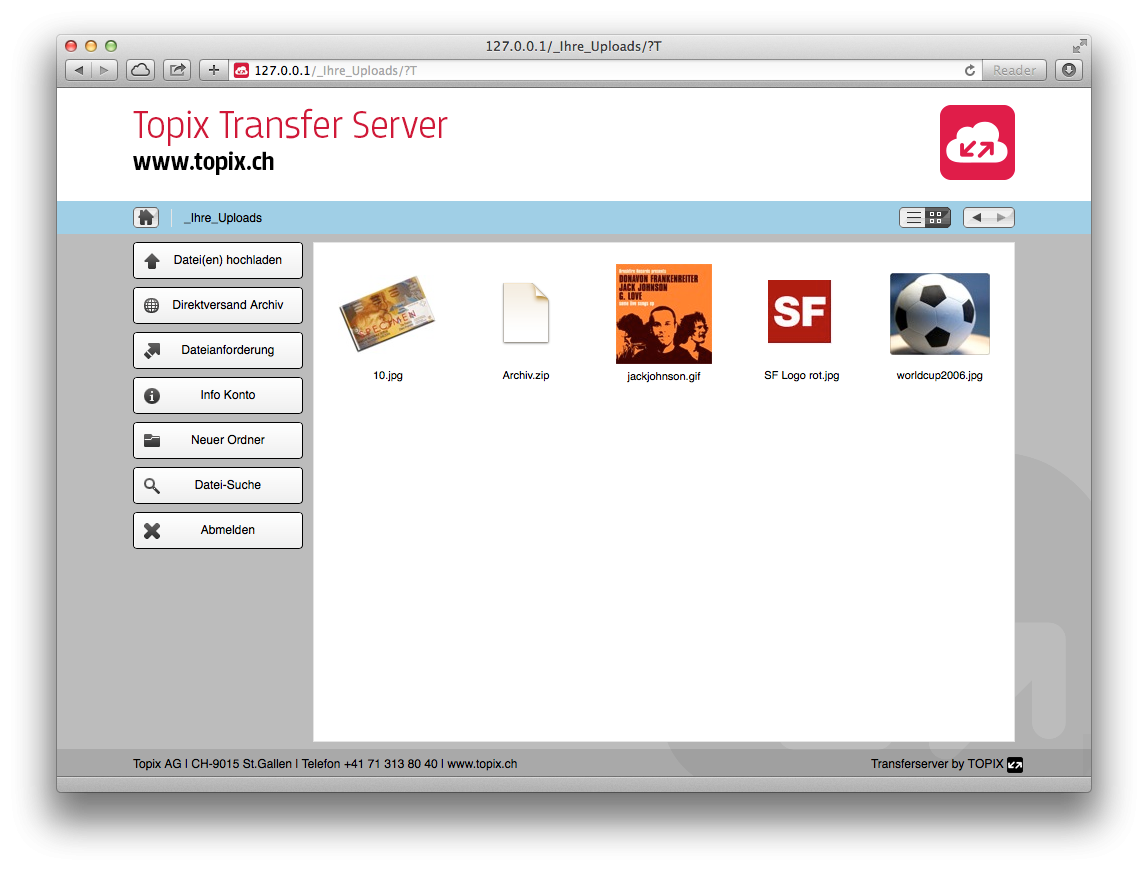Click the plus add bookmark button

[x=214, y=70]
